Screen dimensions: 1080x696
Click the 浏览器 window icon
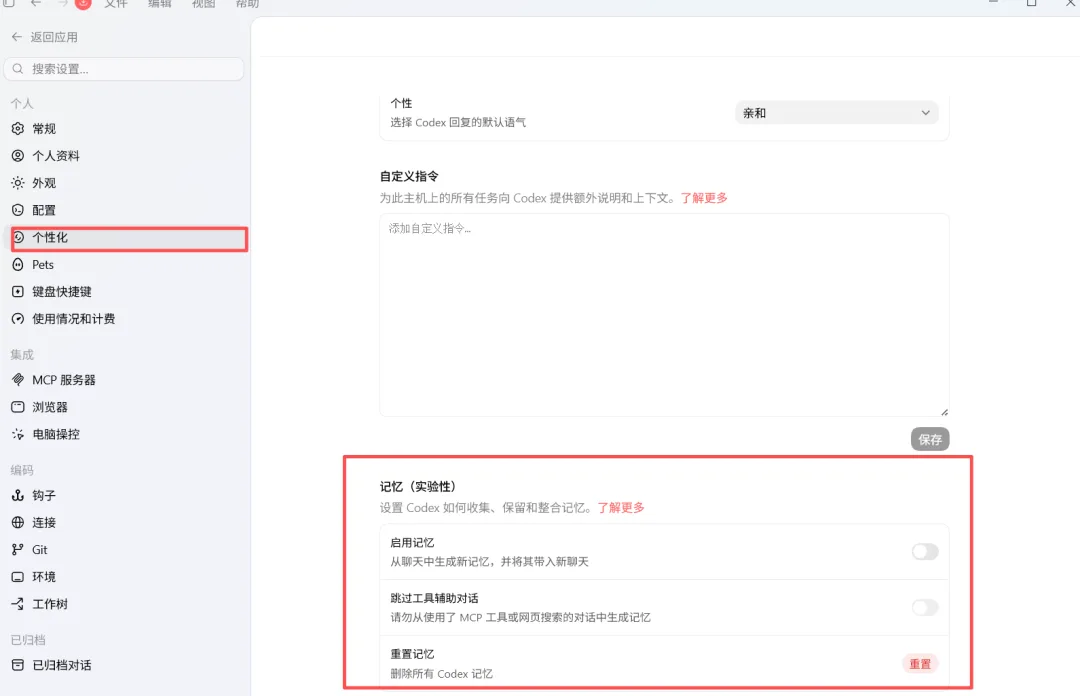pyautogui.click(x=18, y=407)
